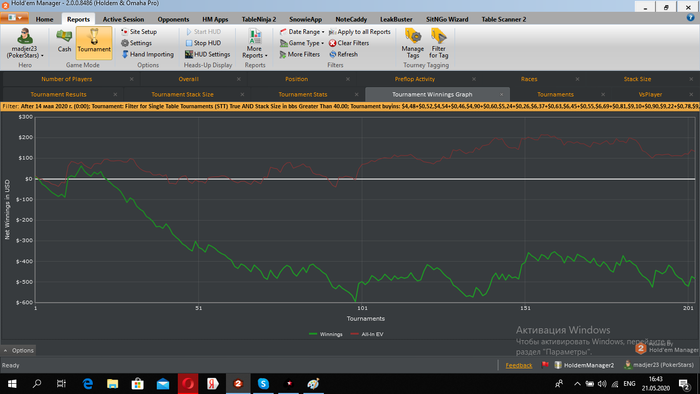Image resolution: width=700 pixels, height=394 pixels.
Task: Open Windows taskbar search
Action: (x=37, y=383)
